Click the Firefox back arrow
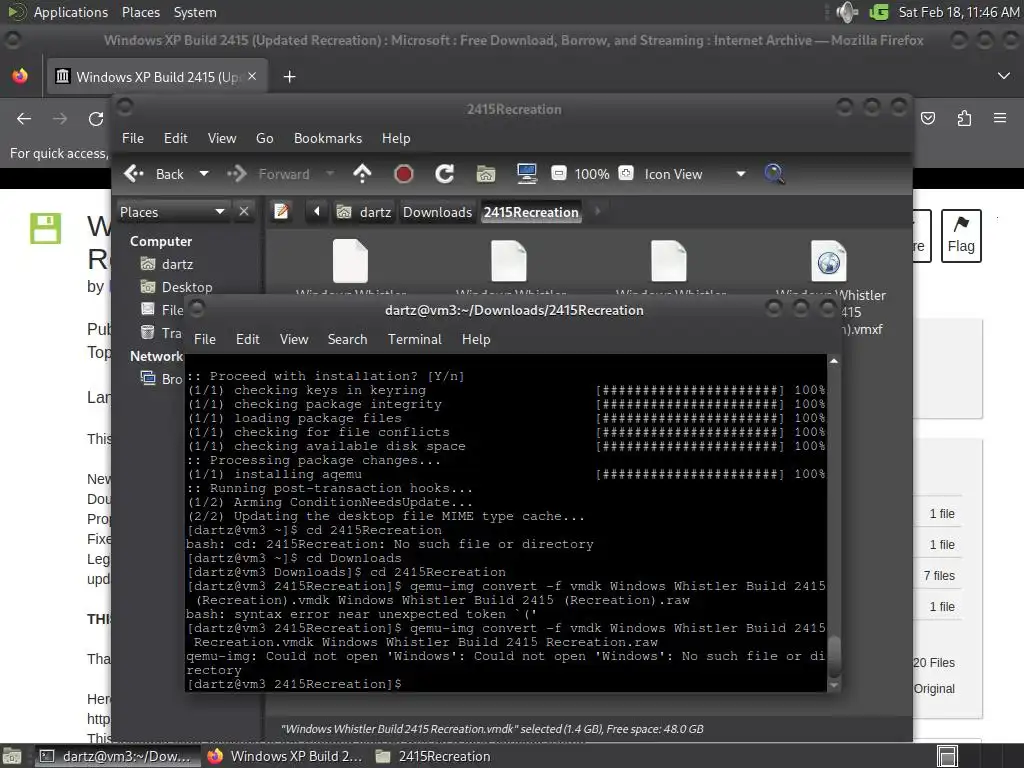 (x=24, y=118)
